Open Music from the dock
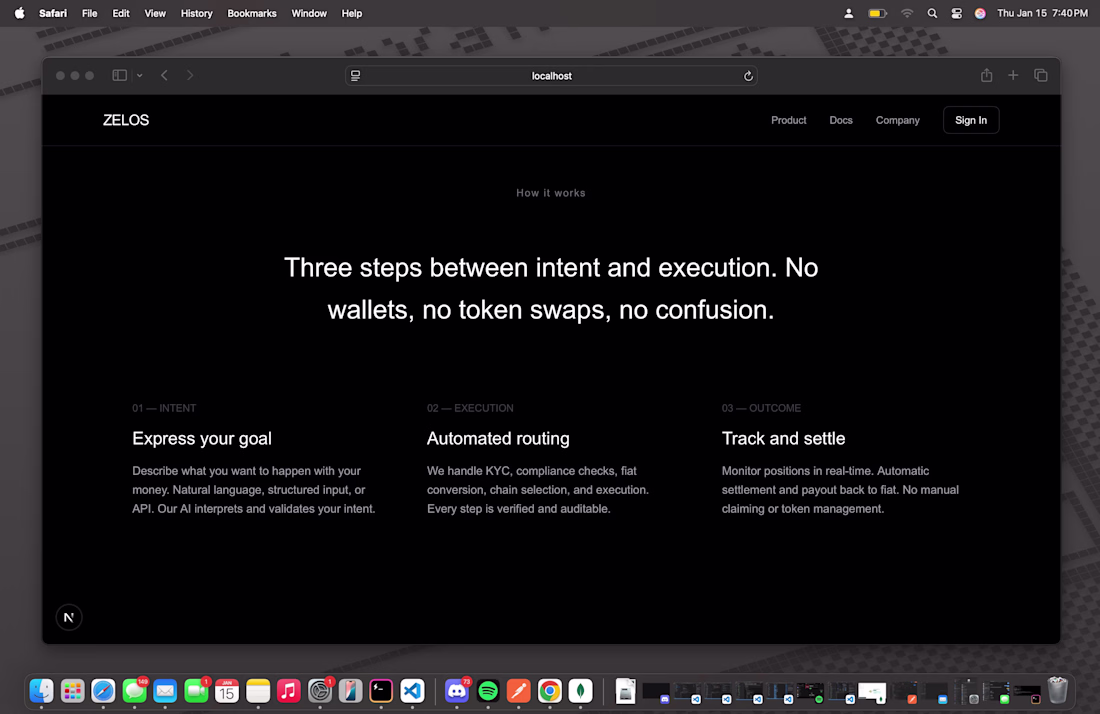The image size is (1100, 714). tap(288, 691)
